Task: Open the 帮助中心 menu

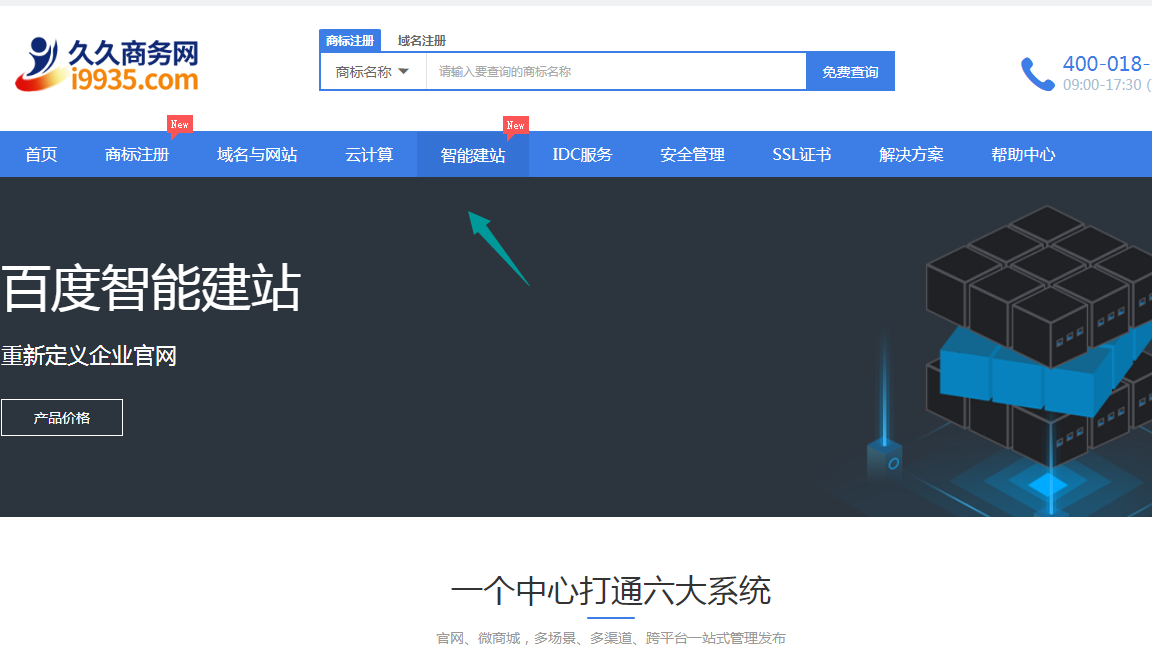Action: (1023, 154)
